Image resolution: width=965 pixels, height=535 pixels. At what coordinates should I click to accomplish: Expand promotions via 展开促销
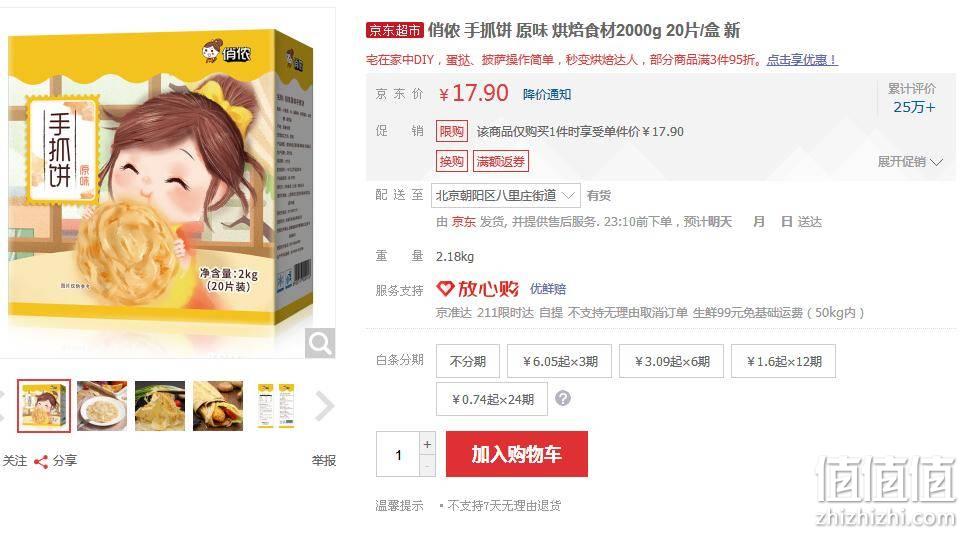[910, 162]
